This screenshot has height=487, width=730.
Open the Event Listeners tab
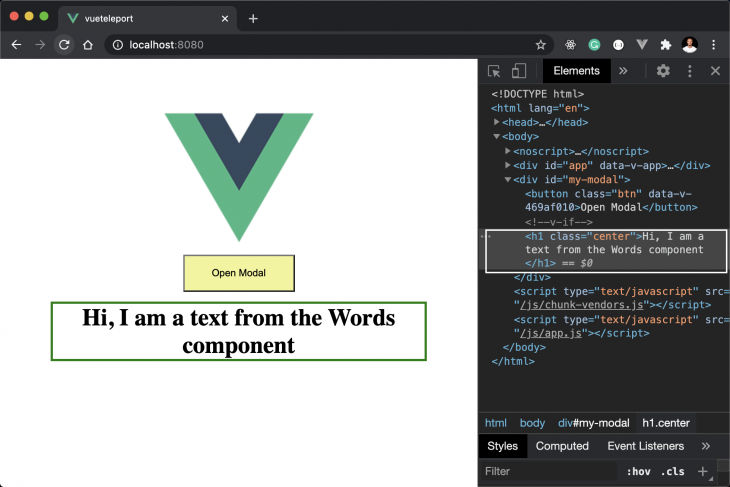[x=645, y=446]
